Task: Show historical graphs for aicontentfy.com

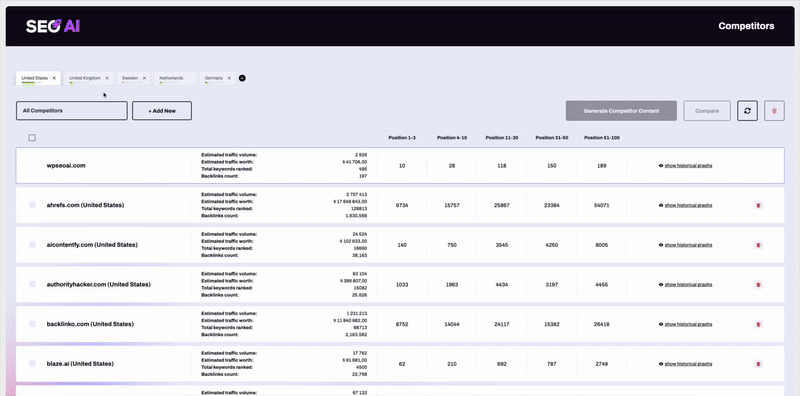Action: click(685, 245)
